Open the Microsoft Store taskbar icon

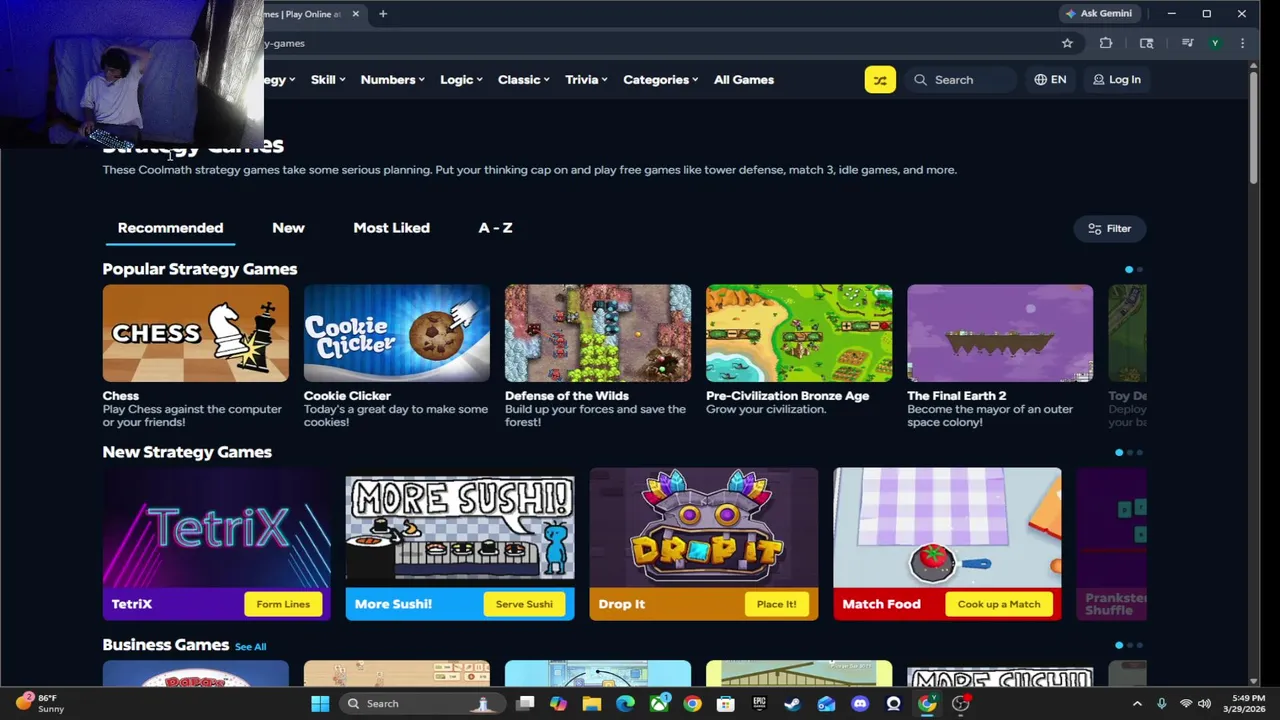tap(726, 704)
